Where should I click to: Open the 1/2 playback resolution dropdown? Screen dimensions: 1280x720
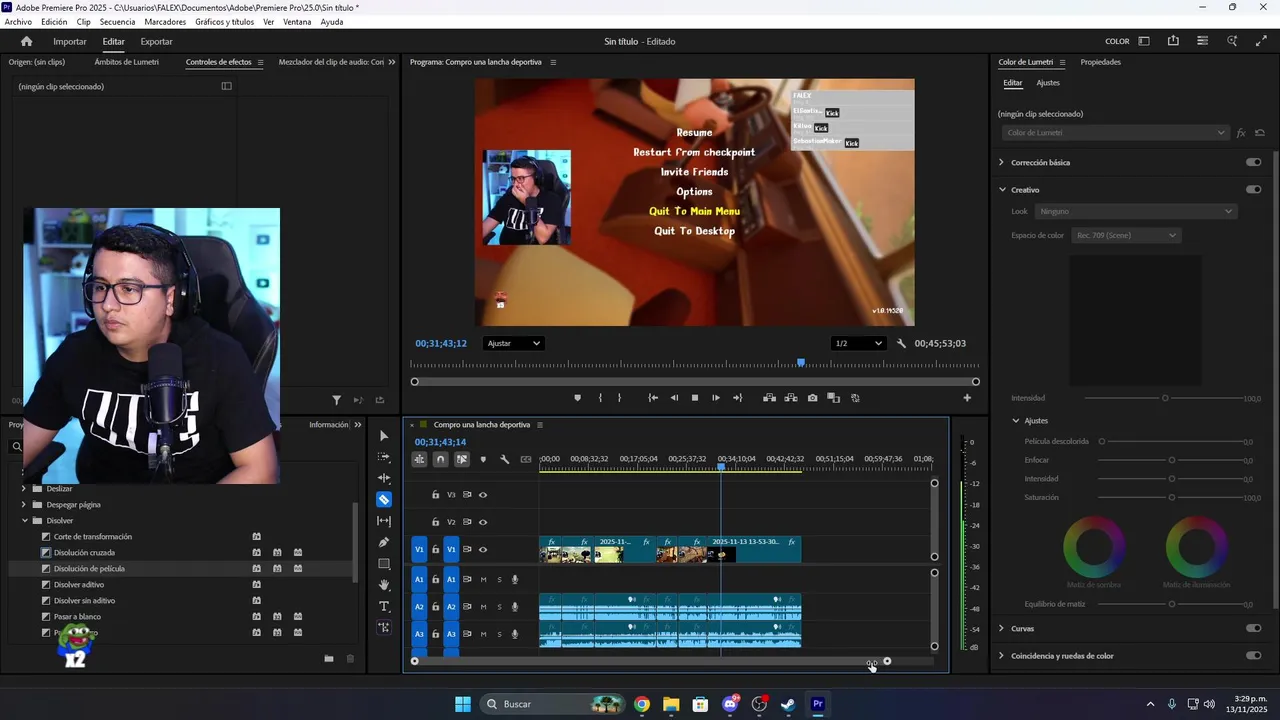click(x=859, y=343)
